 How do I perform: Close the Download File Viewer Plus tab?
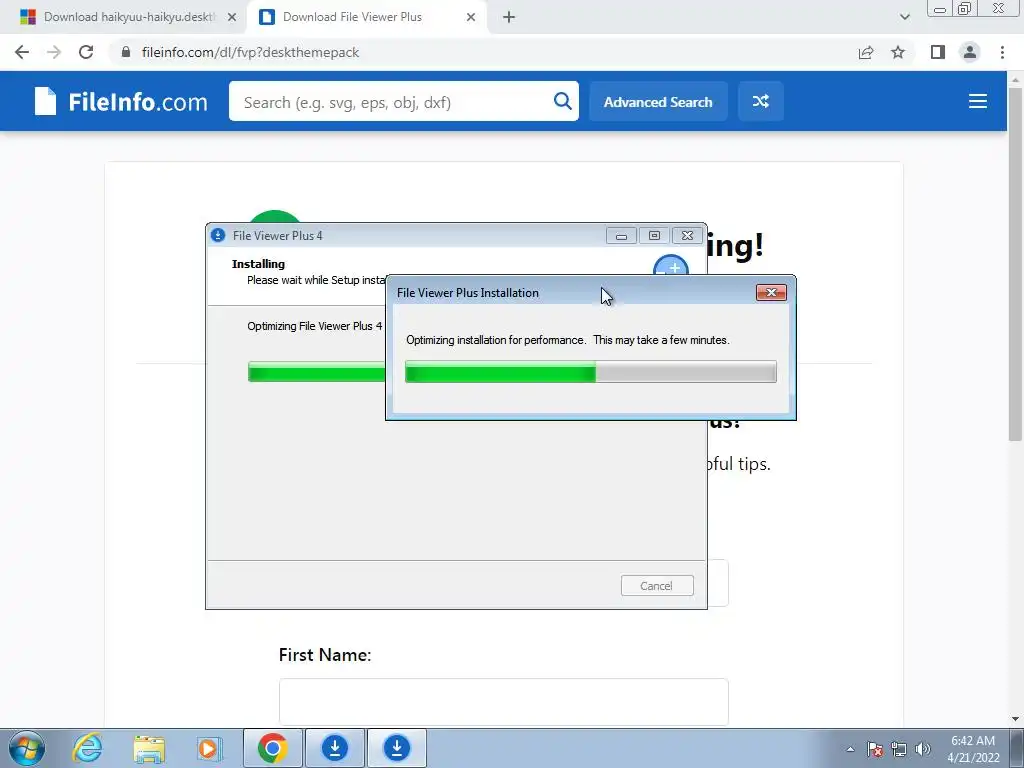click(471, 17)
